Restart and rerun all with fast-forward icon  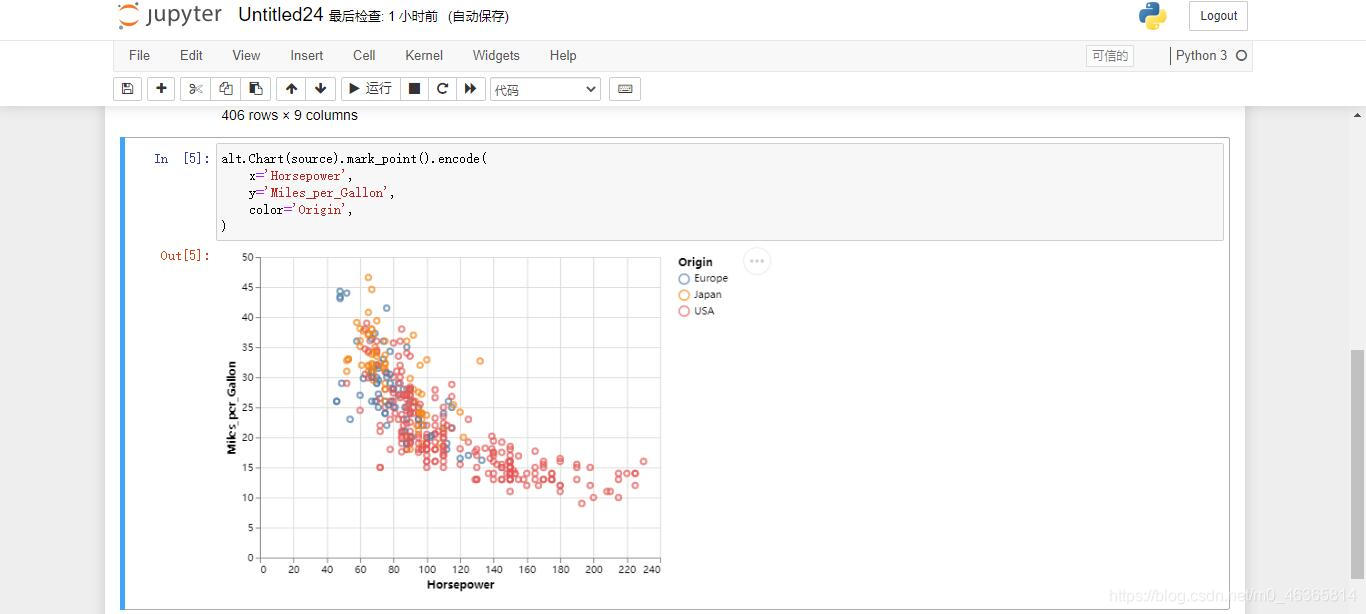click(470, 89)
